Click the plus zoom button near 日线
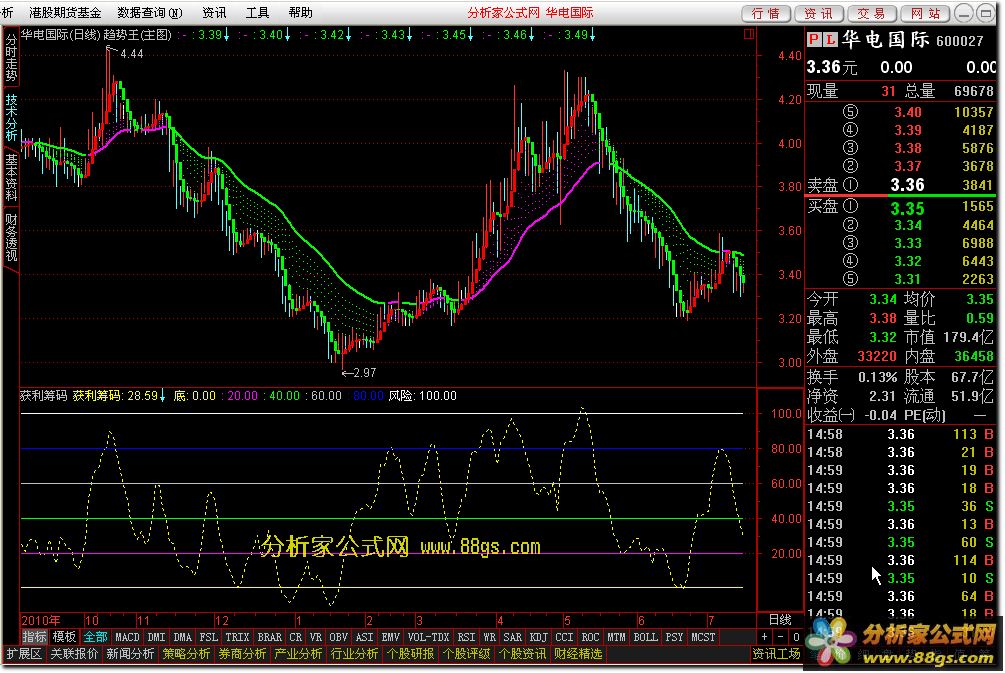This screenshot has height=673, width=1005. (x=765, y=637)
